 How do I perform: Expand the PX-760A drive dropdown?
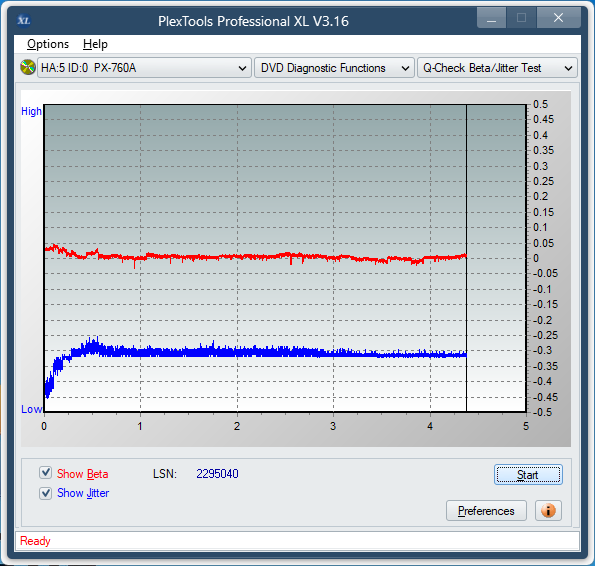[x=144, y=68]
